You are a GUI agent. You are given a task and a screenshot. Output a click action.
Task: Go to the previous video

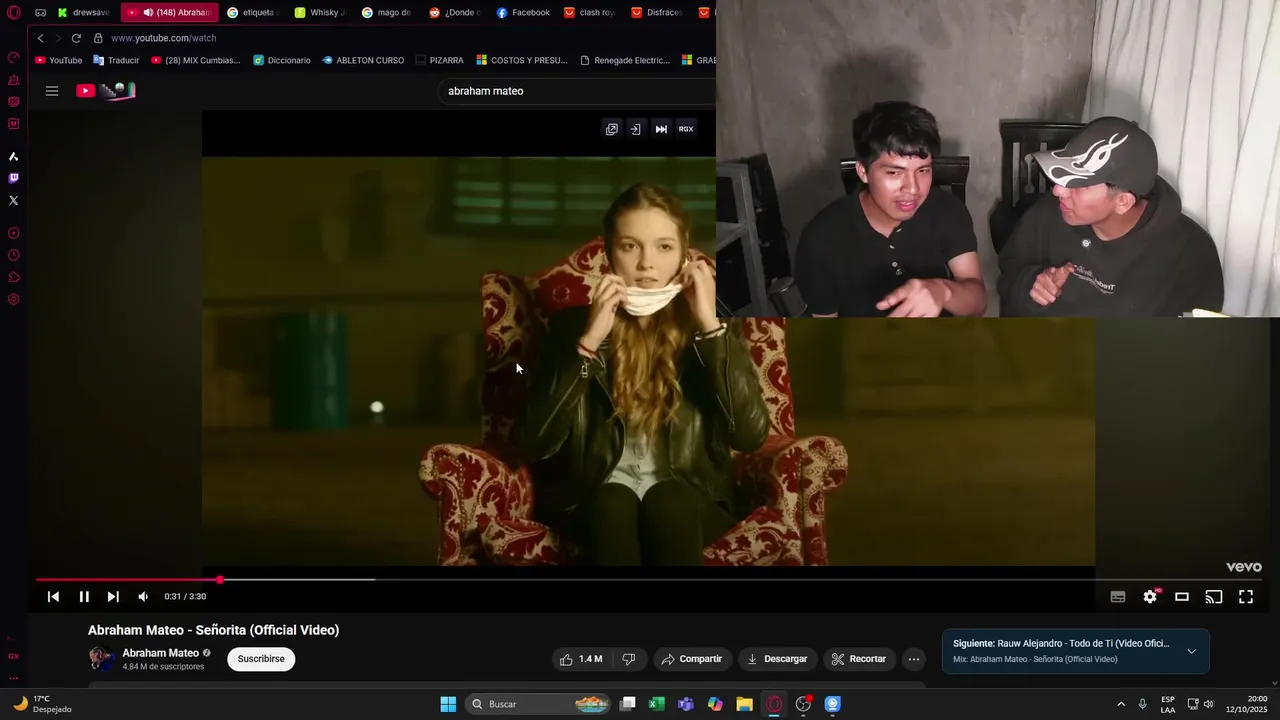[x=53, y=597]
